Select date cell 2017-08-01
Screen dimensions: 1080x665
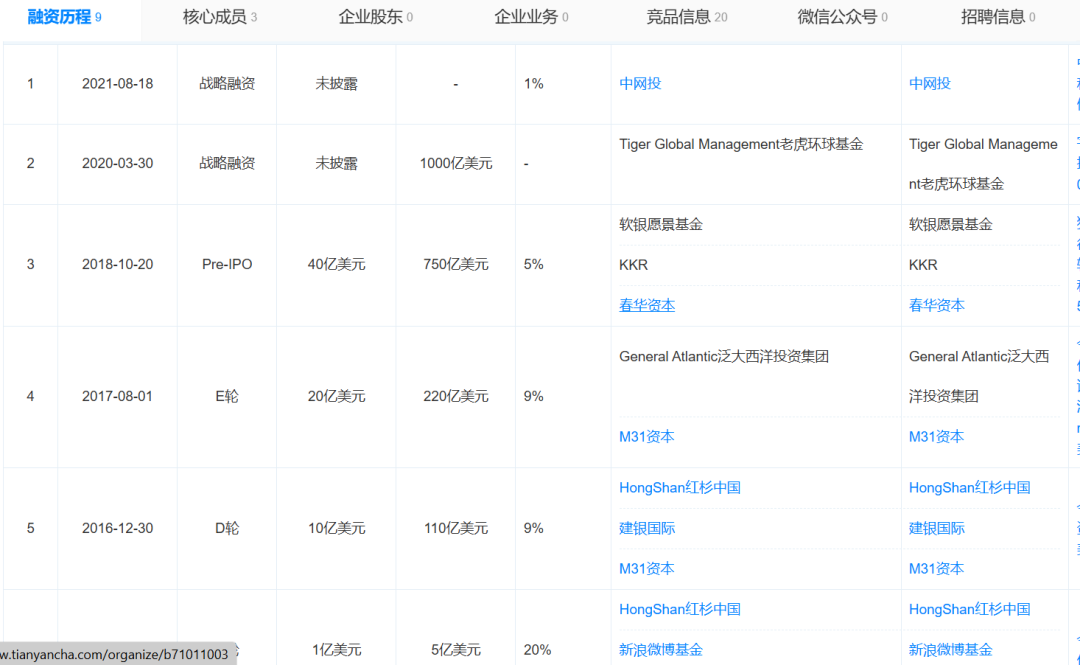(117, 396)
